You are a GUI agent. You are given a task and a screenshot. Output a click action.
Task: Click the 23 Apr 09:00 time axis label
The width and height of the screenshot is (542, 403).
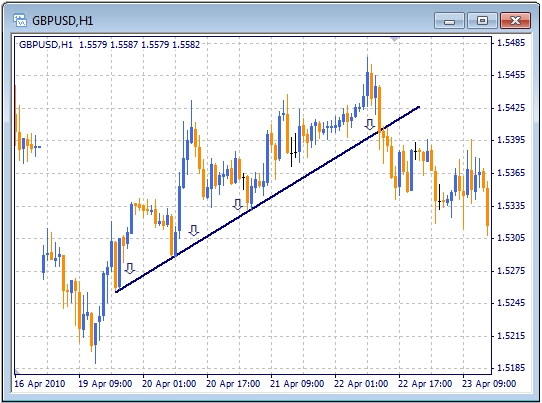click(489, 384)
